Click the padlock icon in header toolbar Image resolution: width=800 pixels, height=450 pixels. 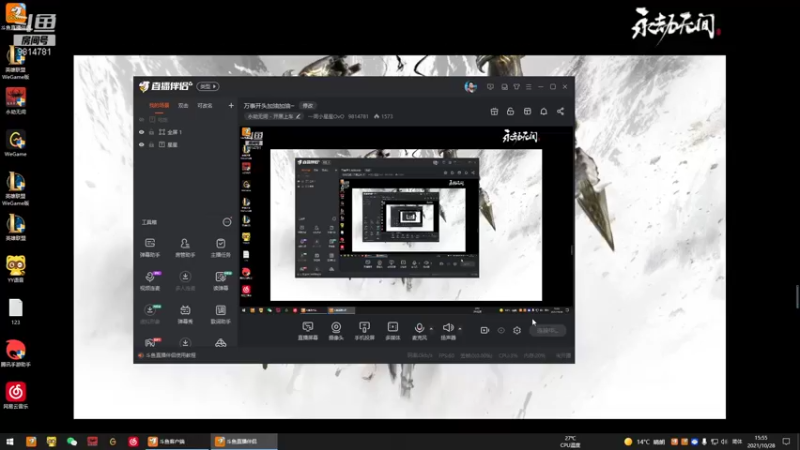(x=510, y=111)
